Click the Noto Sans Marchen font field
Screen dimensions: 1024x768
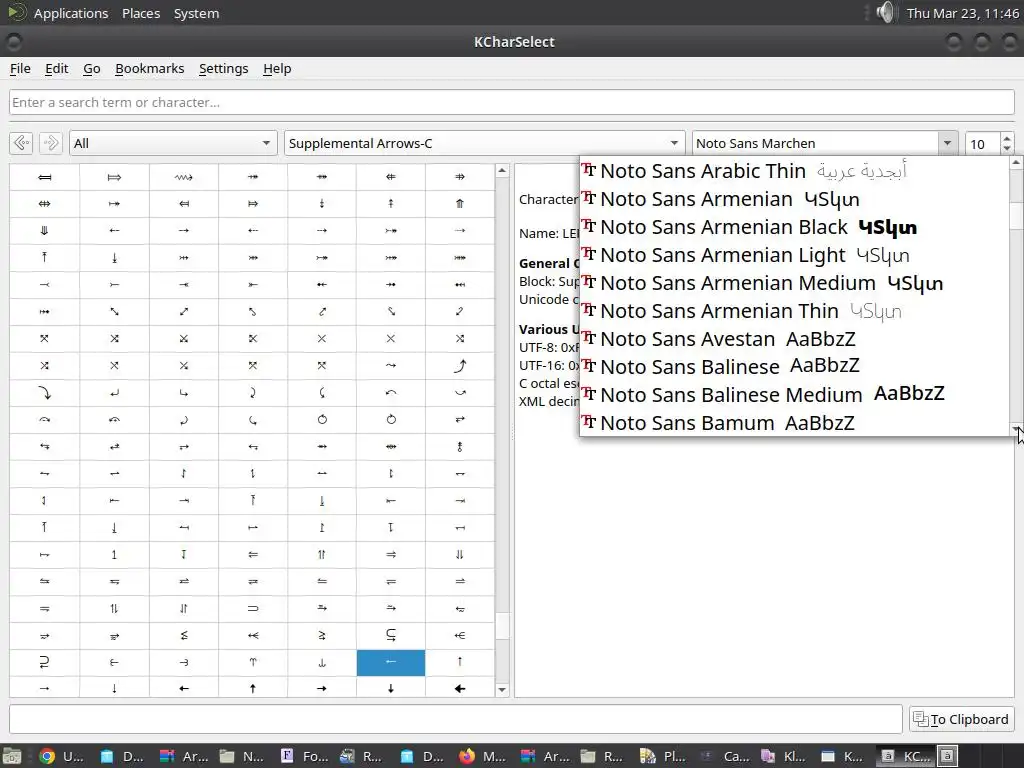click(814, 143)
